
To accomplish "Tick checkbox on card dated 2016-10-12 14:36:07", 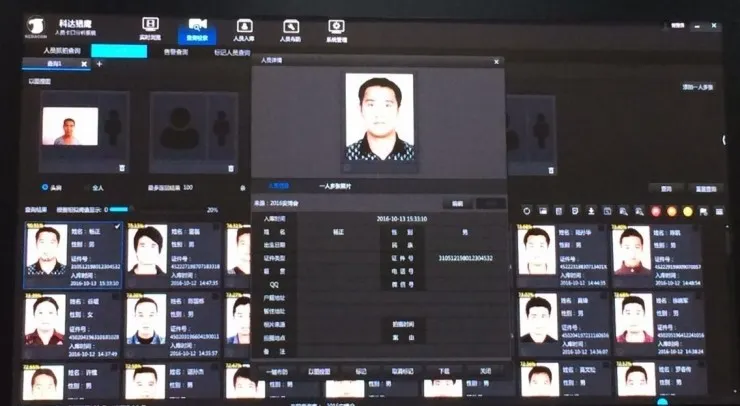I will click(x=605, y=296).
